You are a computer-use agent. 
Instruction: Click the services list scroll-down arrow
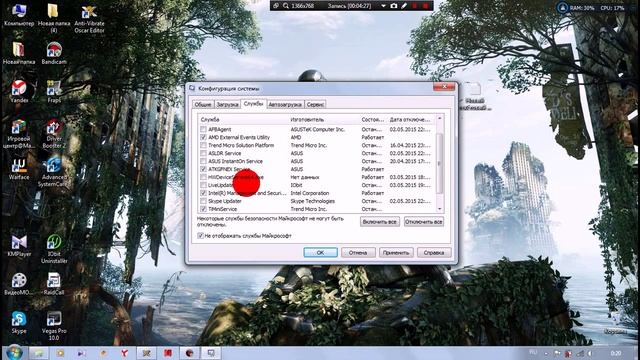click(x=440, y=209)
